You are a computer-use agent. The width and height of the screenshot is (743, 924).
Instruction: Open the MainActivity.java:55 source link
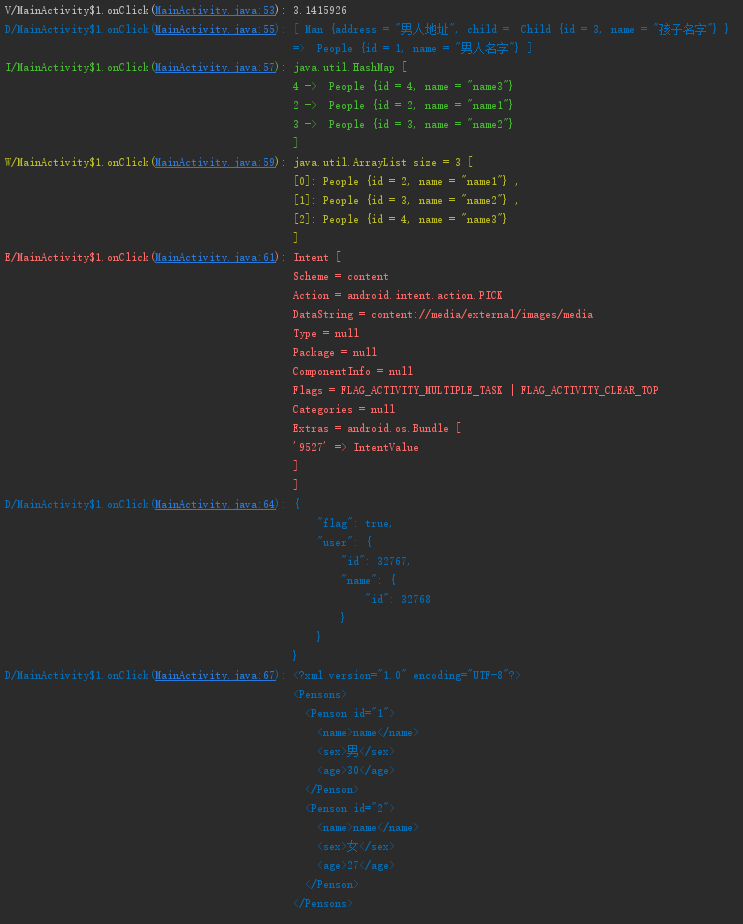[215, 29]
